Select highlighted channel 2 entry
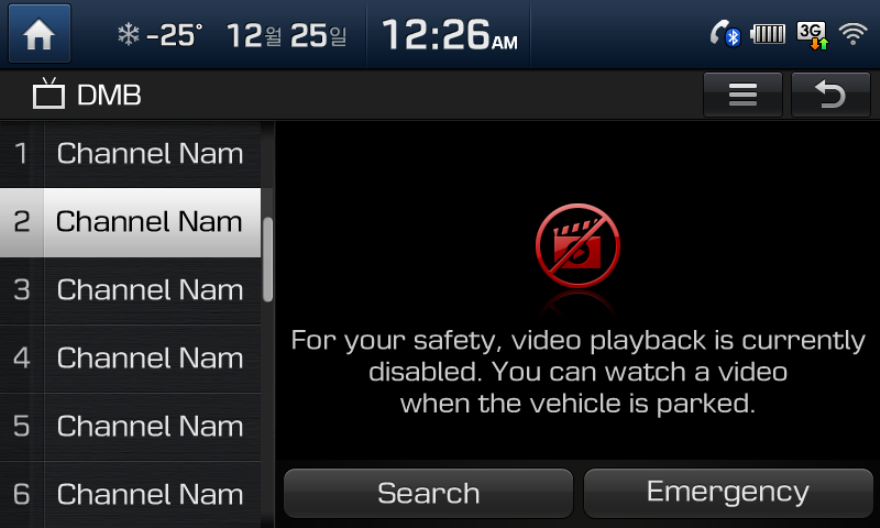Image resolution: width=880 pixels, height=528 pixels. (130, 222)
